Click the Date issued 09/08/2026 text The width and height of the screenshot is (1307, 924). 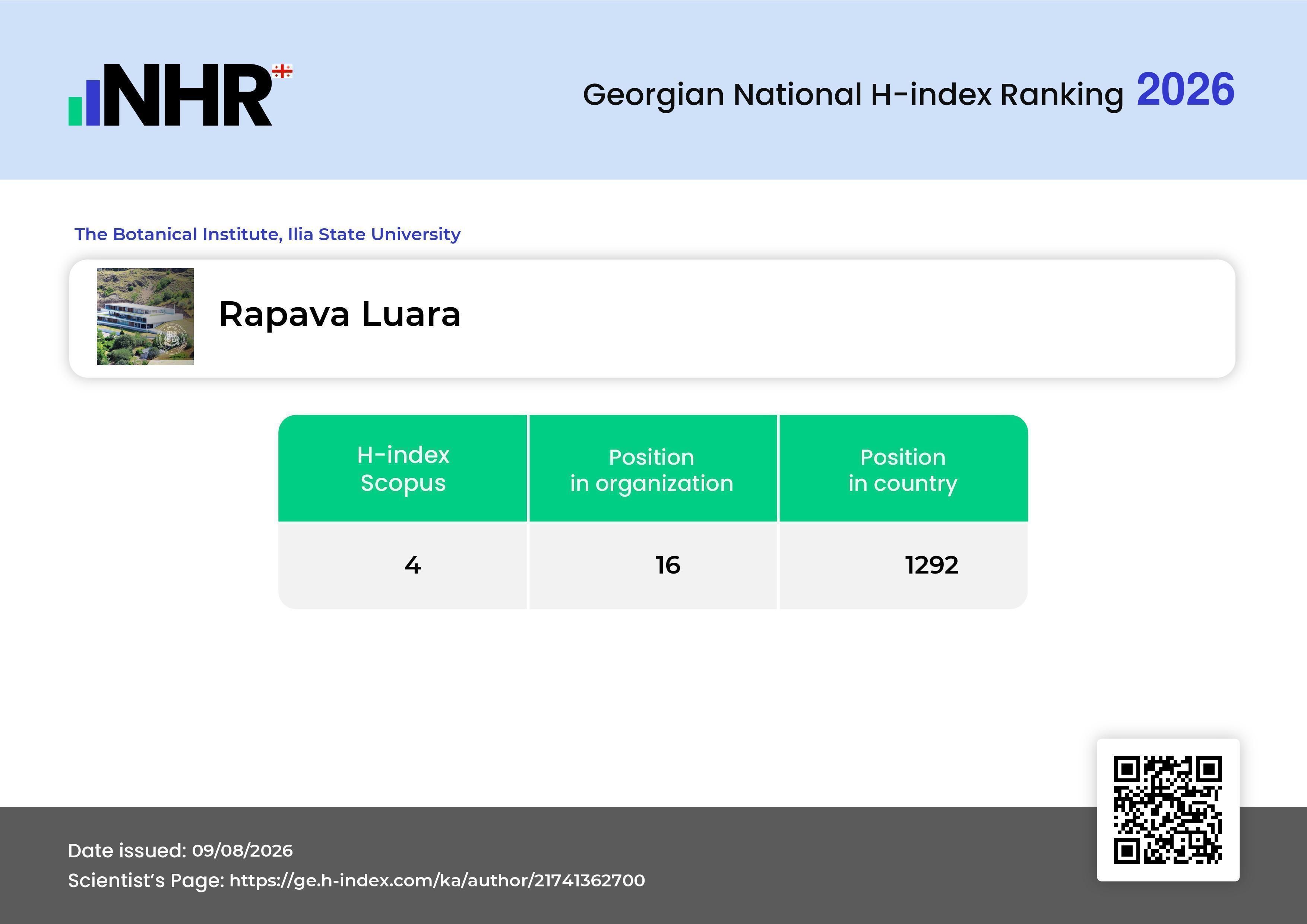(180, 851)
